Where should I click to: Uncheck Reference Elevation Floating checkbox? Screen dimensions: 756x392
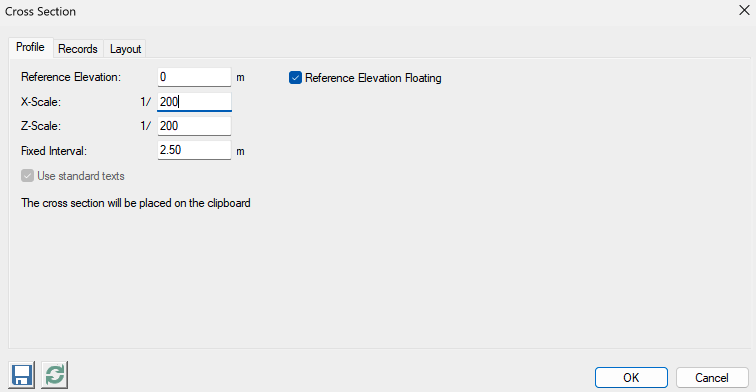point(295,78)
